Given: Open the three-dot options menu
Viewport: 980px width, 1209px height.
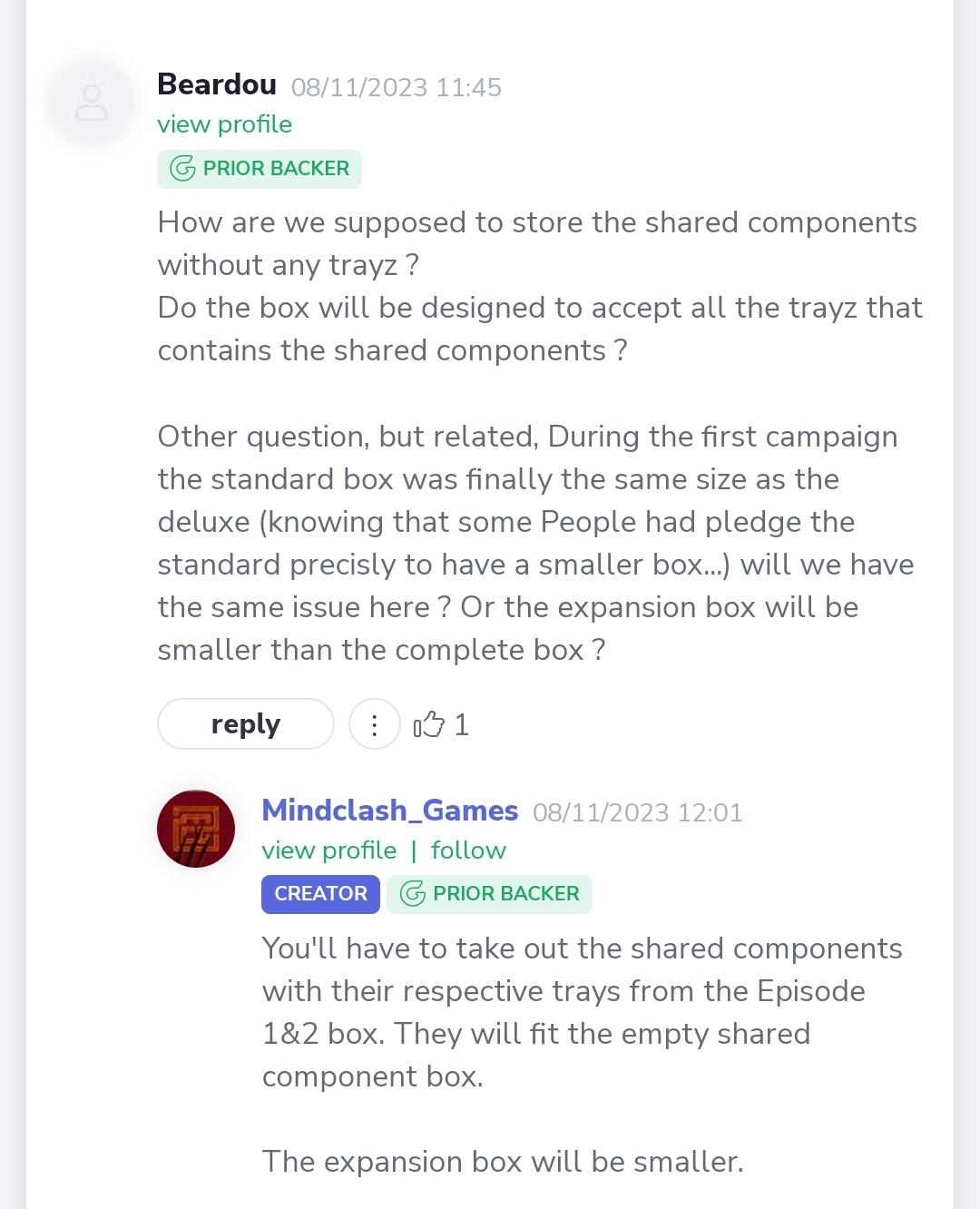Looking at the screenshot, I should click(374, 724).
